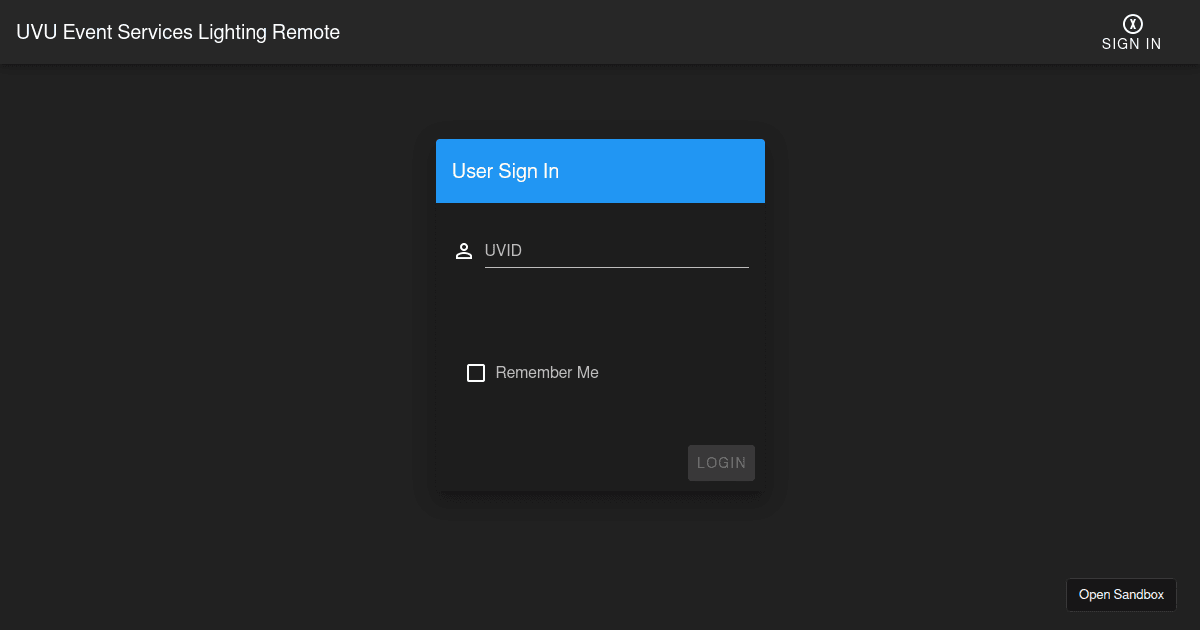Image resolution: width=1200 pixels, height=630 pixels.
Task: Click inside the UVID input field
Action: 616,250
